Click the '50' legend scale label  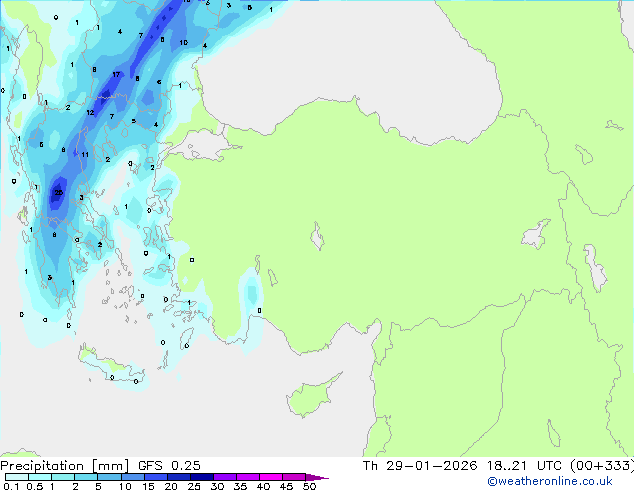(x=310, y=486)
